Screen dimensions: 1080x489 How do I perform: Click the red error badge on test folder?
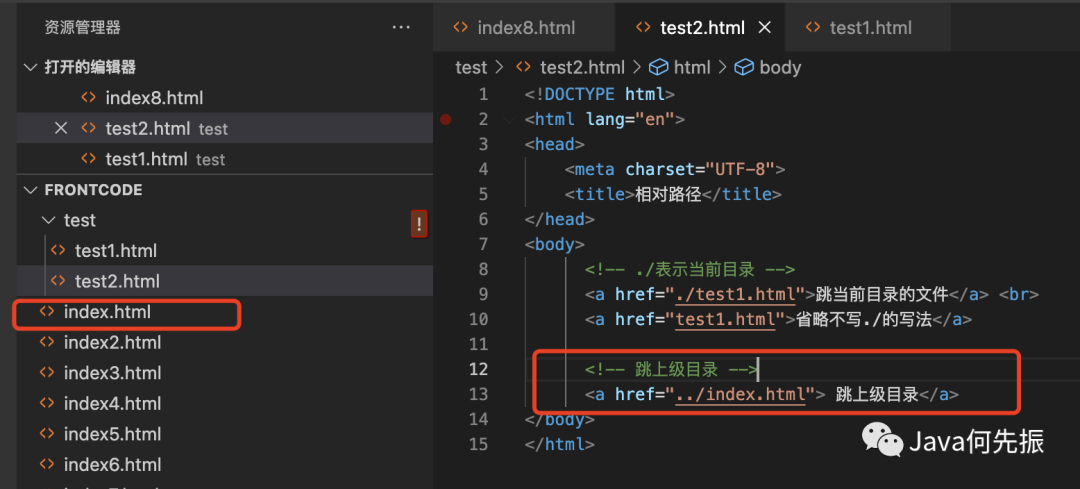click(x=419, y=223)
